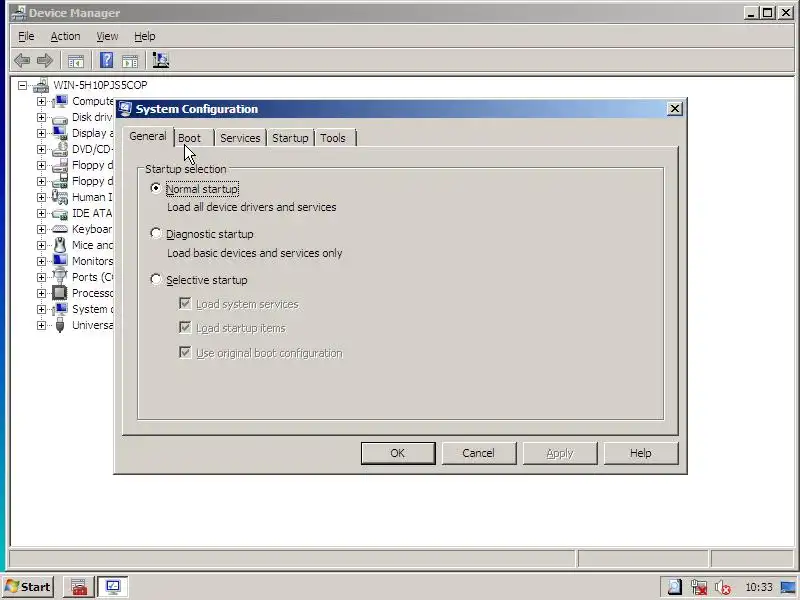The height and width of the screenshot is (600, 800).
Task: Click the Scan for hardware changes icon
Action: click(161, 60)
